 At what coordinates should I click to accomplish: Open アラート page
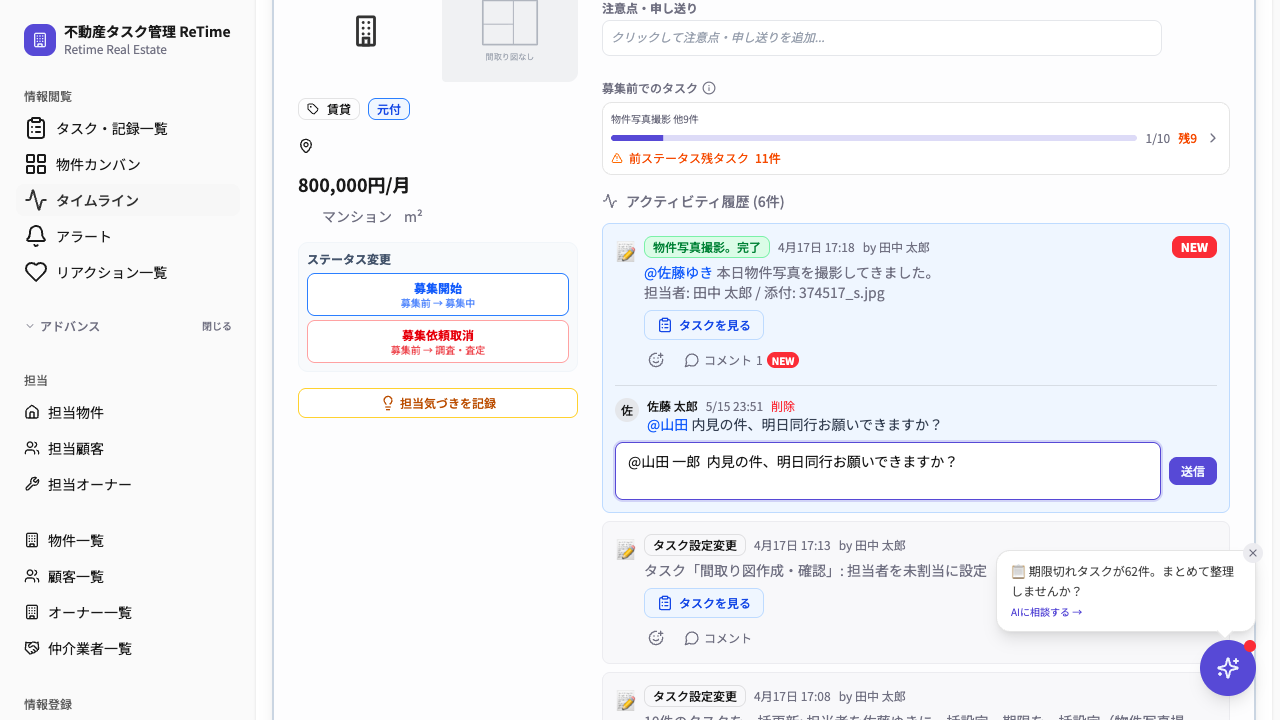pos(128,236)
